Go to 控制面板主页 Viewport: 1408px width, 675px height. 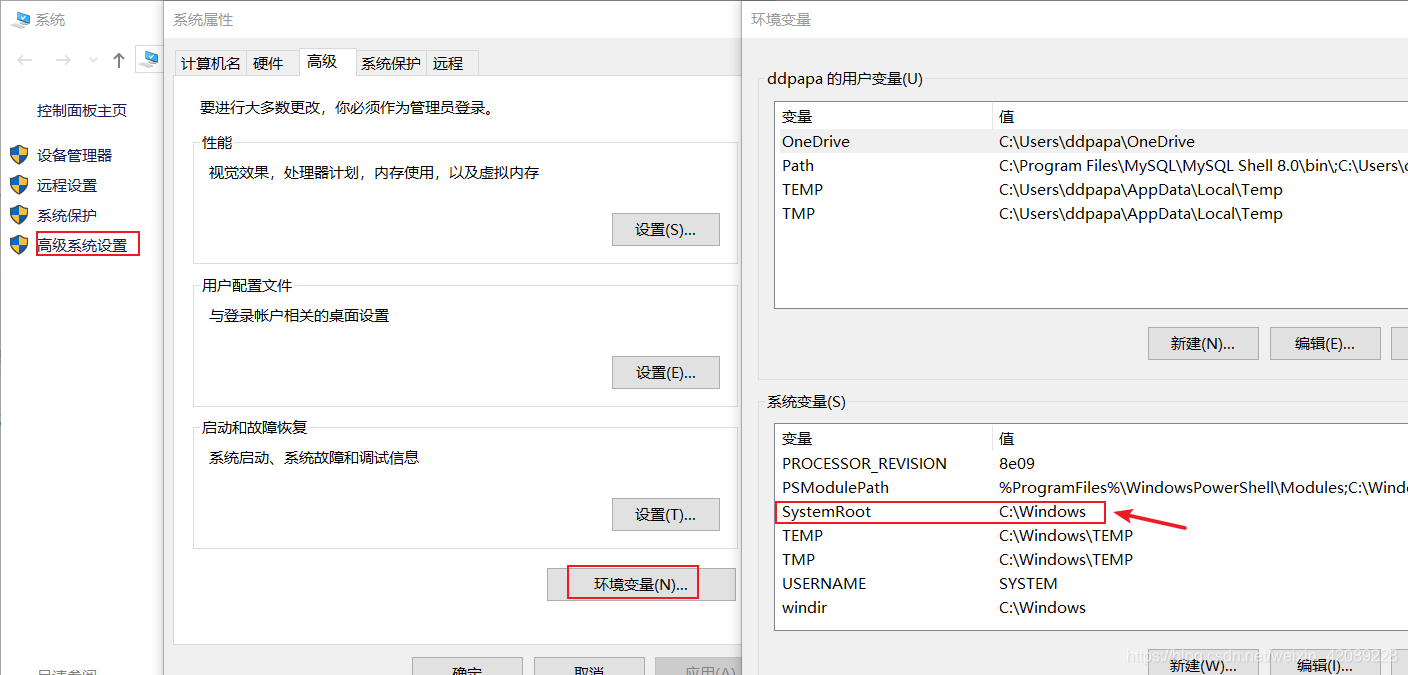82,110
